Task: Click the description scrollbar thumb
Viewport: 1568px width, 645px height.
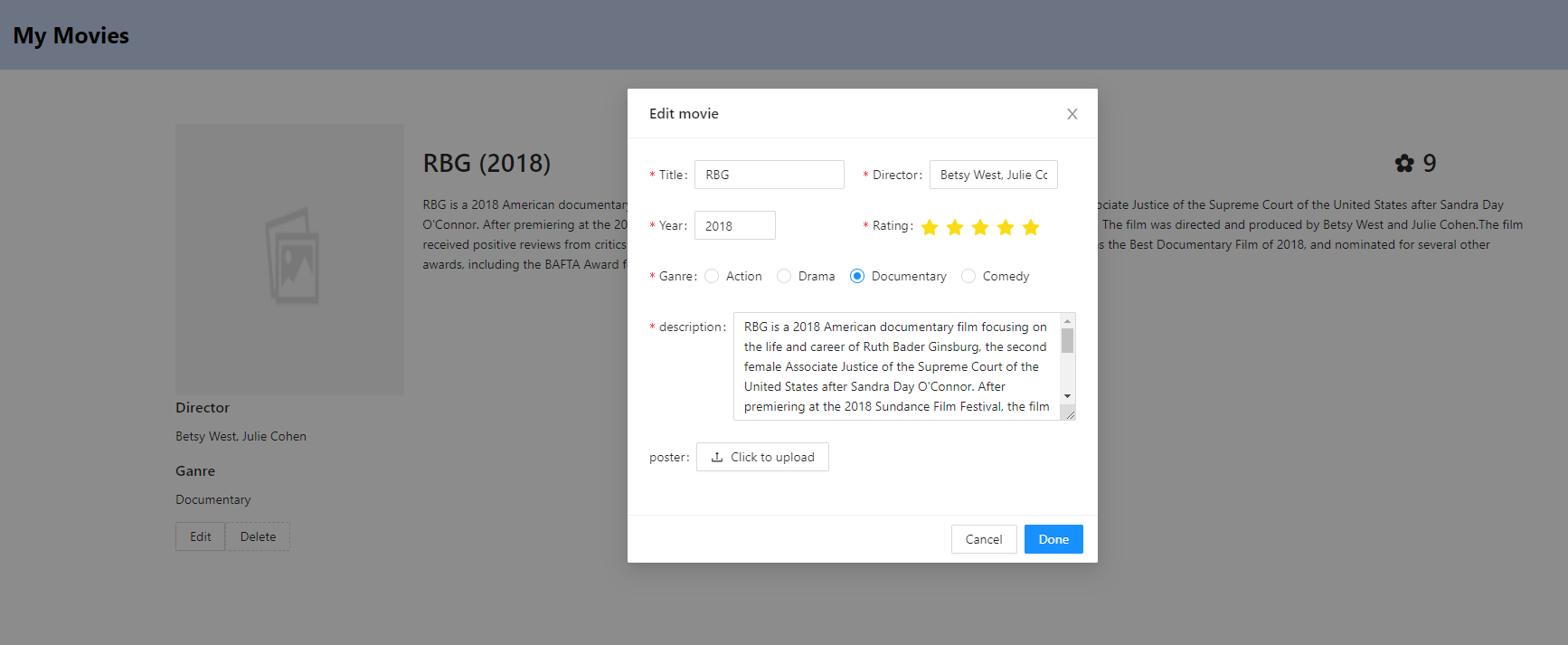Action: [x=1068, y=341]
